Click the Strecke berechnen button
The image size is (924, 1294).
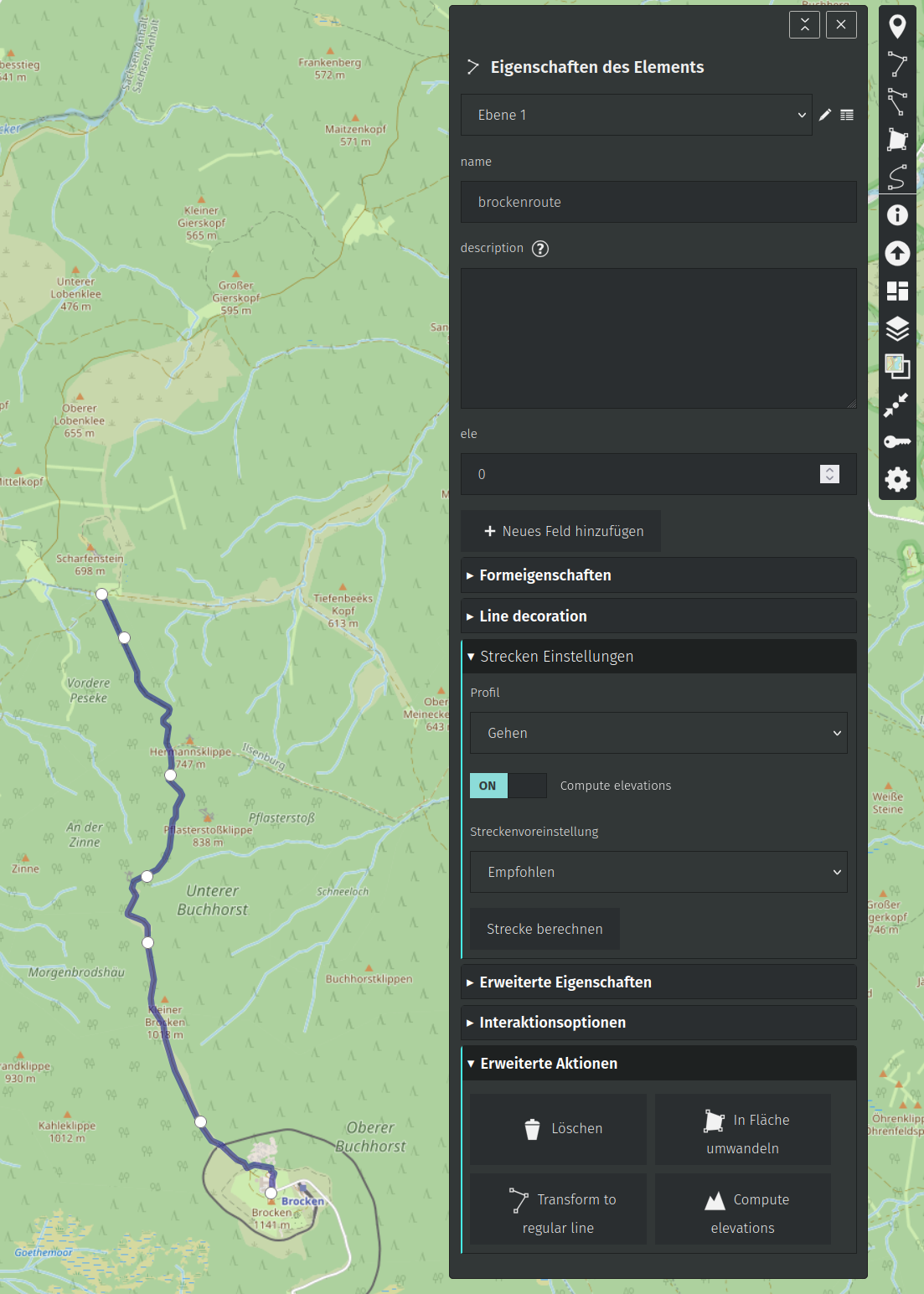tap(545, 929)
